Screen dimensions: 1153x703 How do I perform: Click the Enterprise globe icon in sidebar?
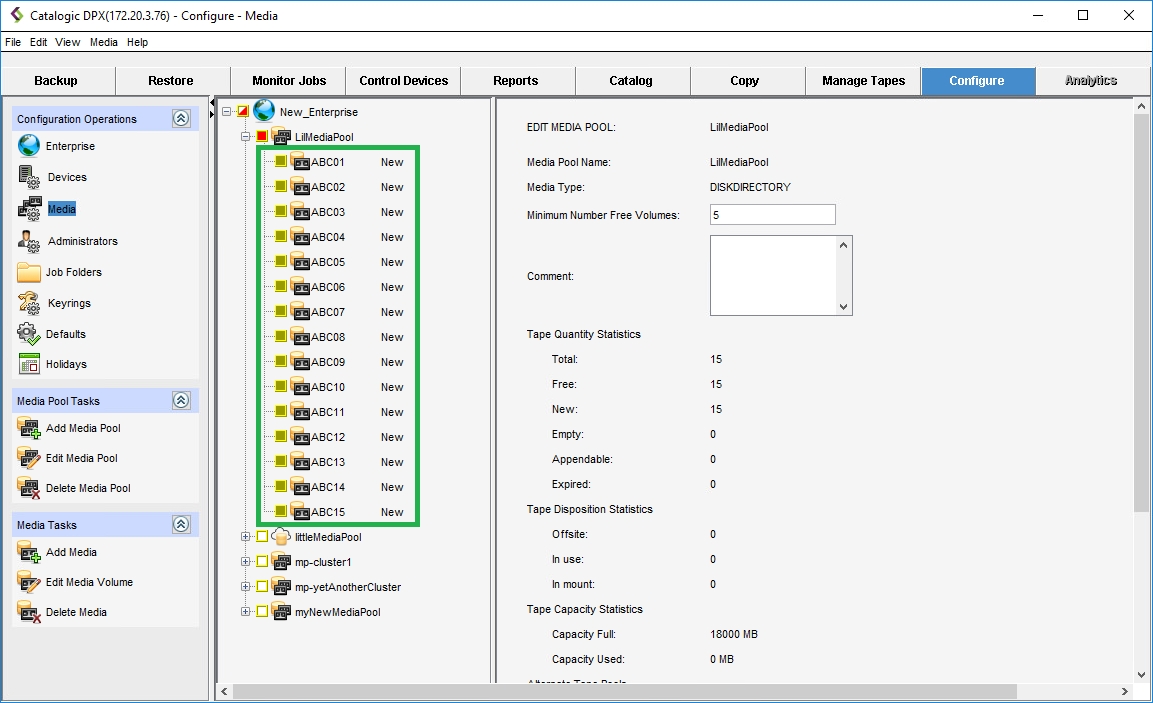(29, 146)
